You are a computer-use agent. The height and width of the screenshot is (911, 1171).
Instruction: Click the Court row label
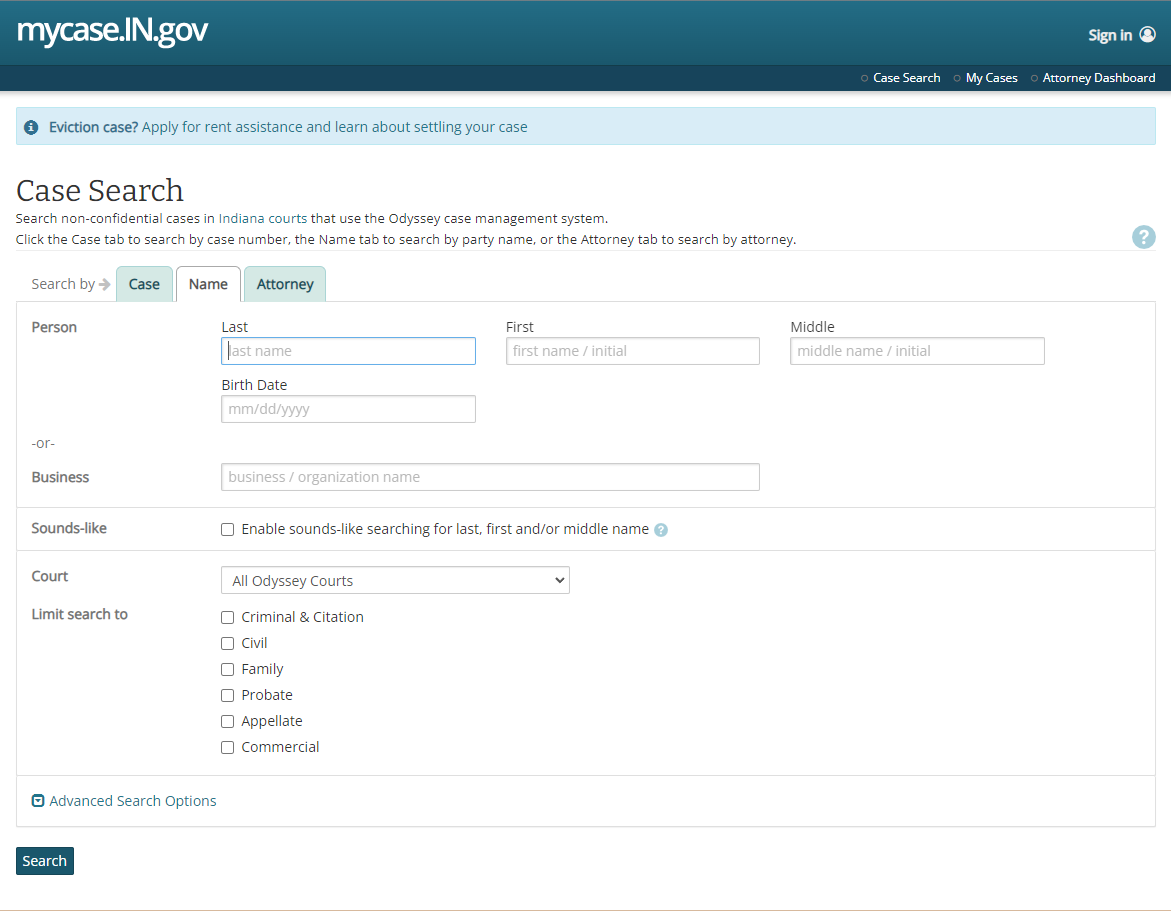click(x=49, y=576)
